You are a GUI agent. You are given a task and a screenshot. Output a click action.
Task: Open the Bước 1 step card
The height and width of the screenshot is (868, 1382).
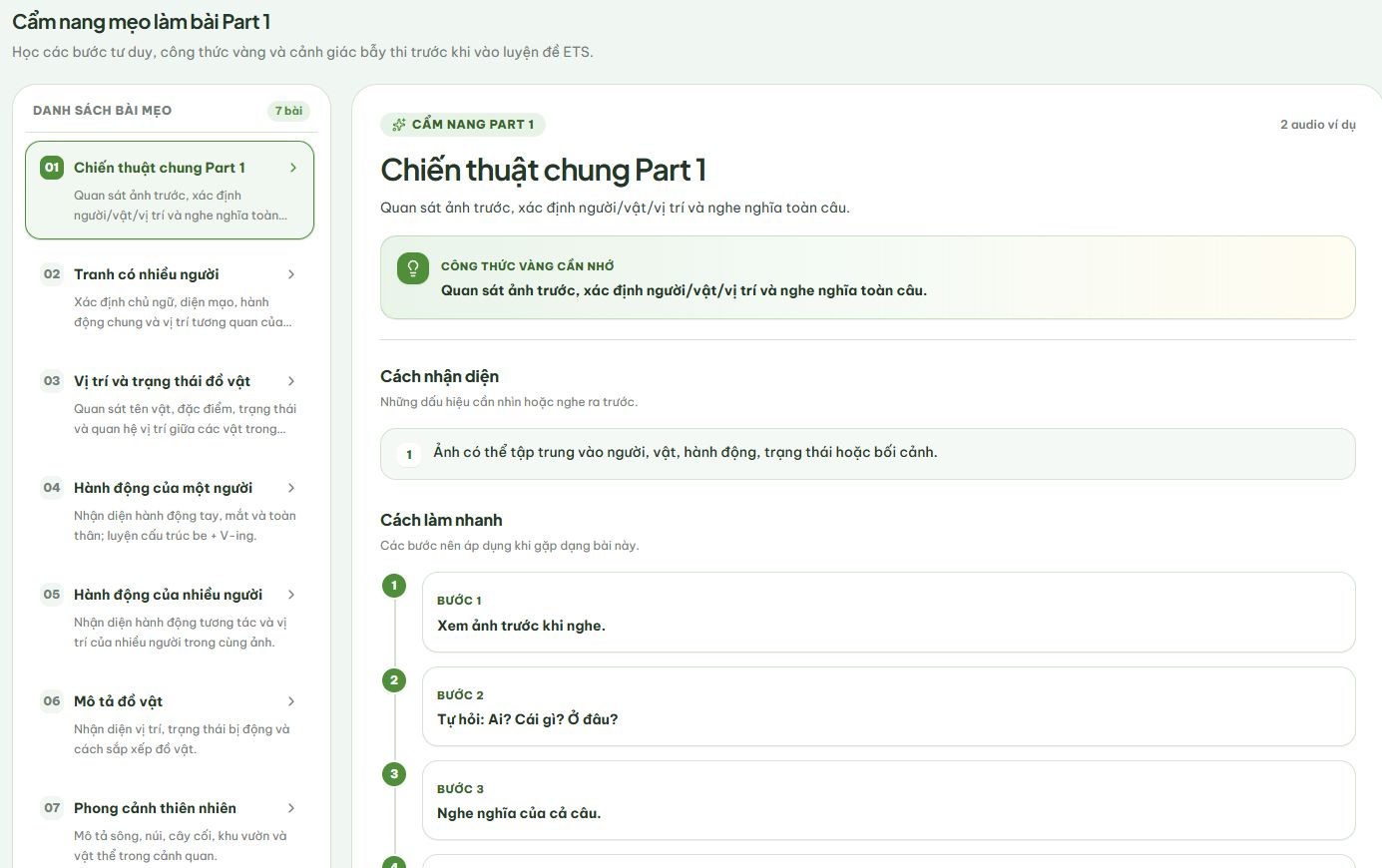point(888,613)
